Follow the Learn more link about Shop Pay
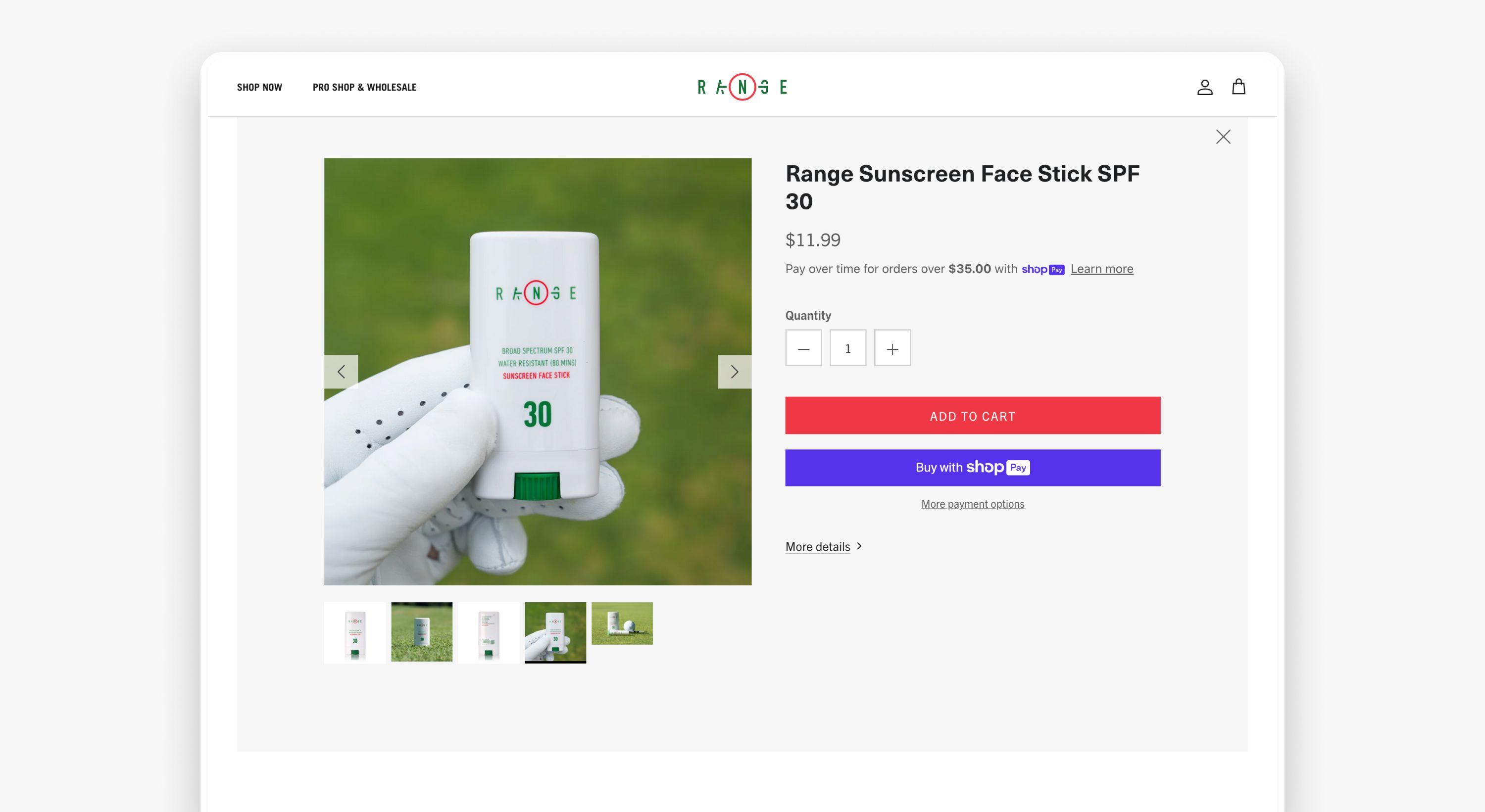The image size is (1485, 812). tap(1101, 269)
